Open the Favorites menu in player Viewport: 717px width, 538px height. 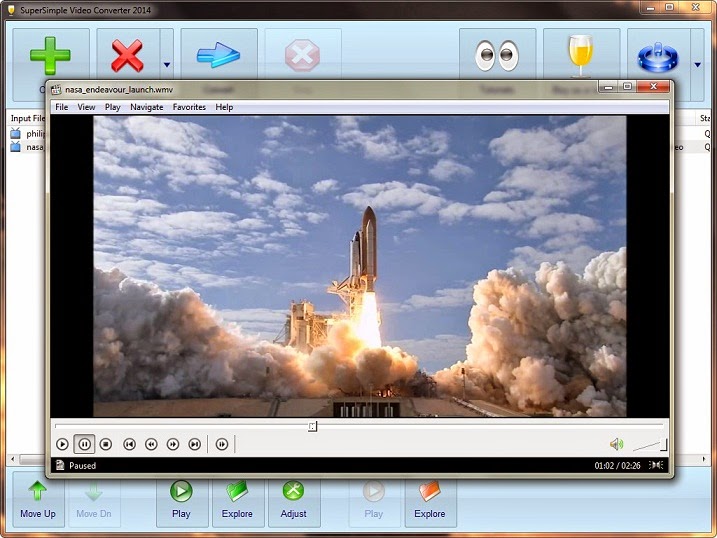coord(189,107)
